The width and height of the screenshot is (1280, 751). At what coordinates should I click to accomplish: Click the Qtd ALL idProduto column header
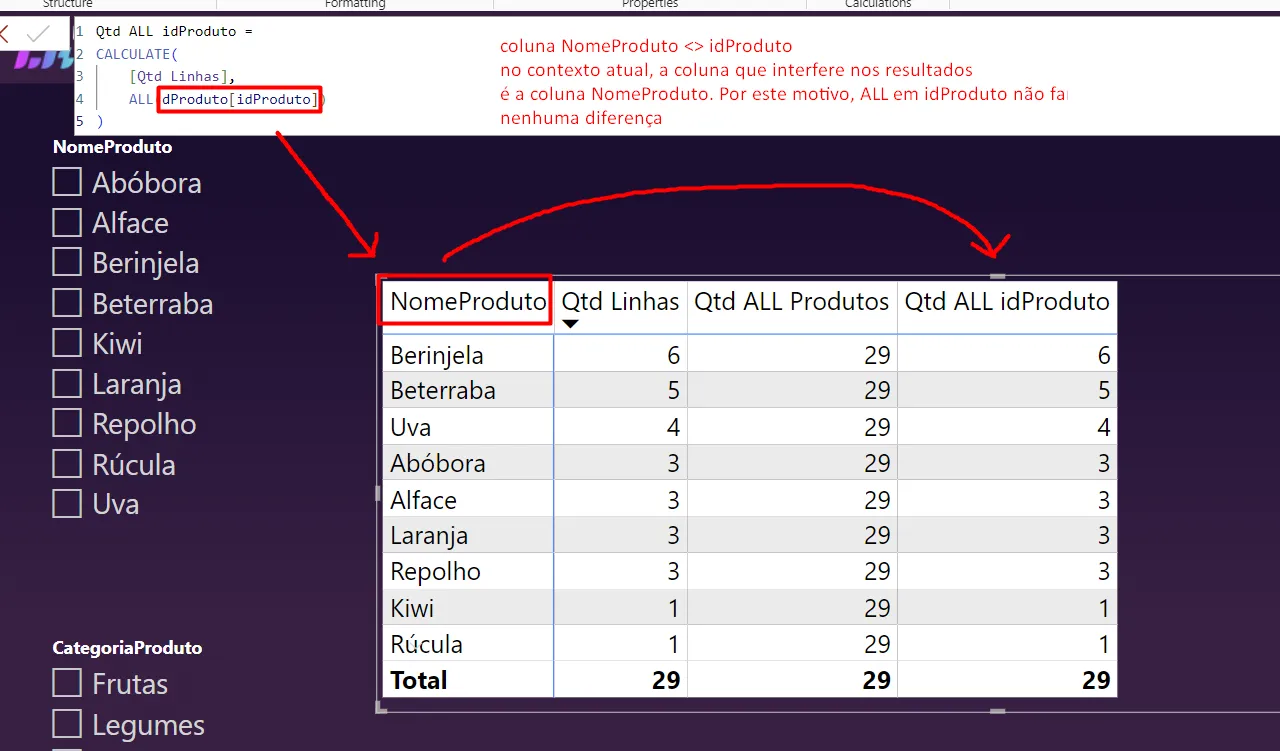[1006, 301]
